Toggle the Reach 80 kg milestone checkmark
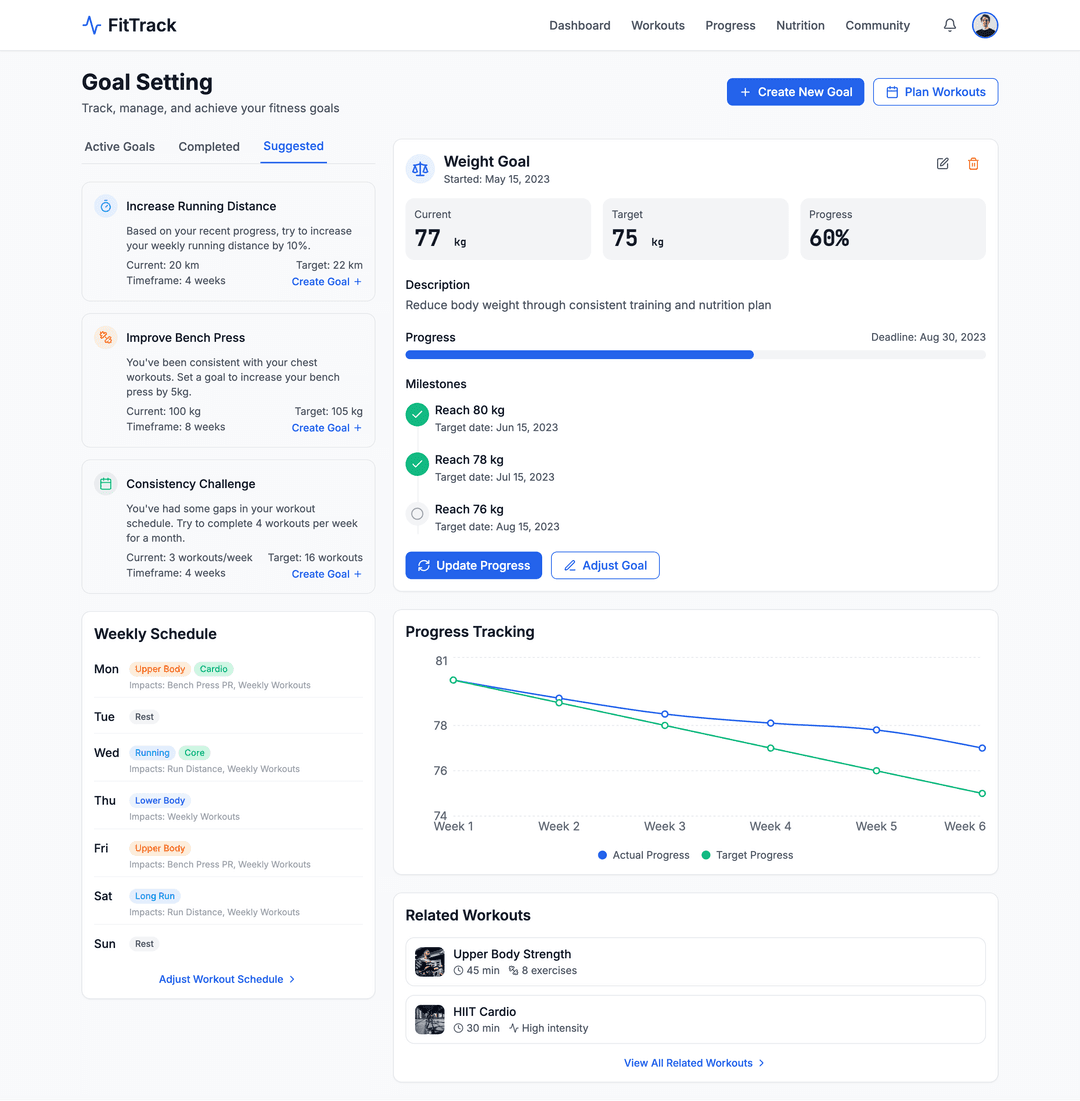Image resolution: width=1080 pixels, height=1101 pixels. (417, 414)
